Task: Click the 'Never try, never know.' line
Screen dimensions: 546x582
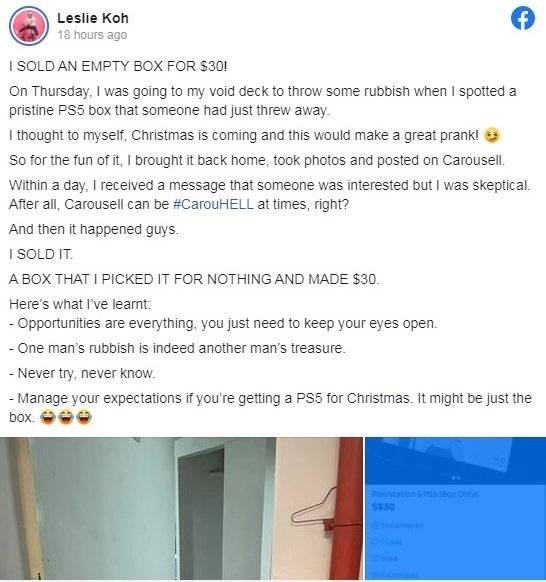Action: pos(82,373)
